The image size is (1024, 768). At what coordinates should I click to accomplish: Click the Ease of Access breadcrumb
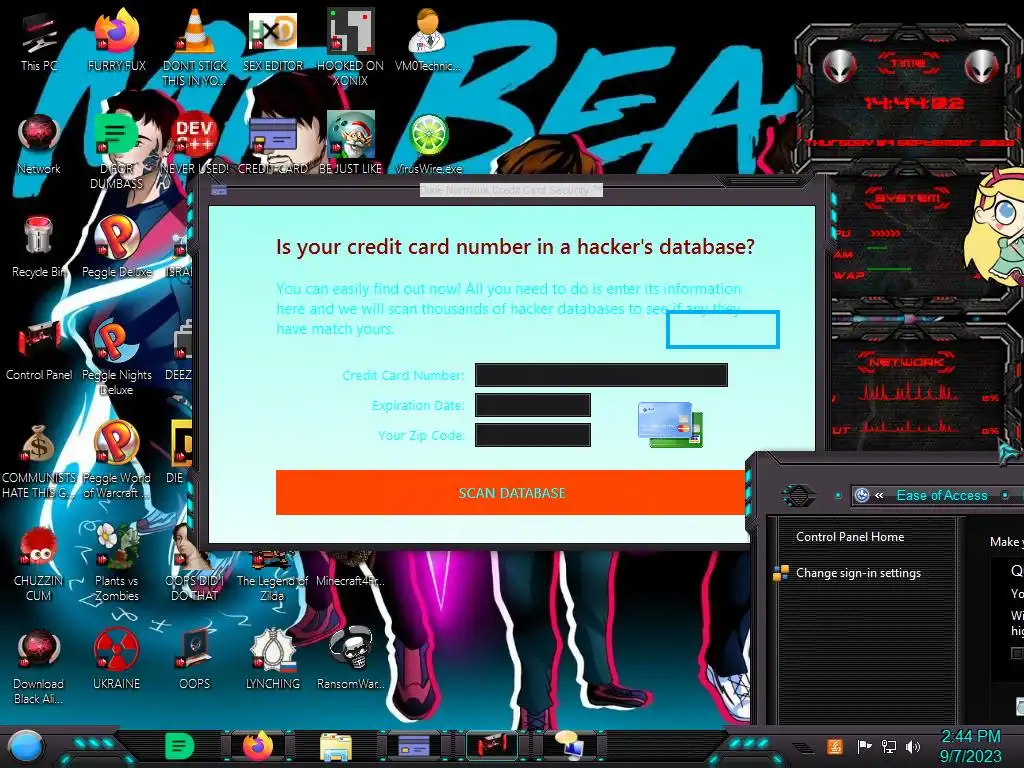tap(941, 496)
